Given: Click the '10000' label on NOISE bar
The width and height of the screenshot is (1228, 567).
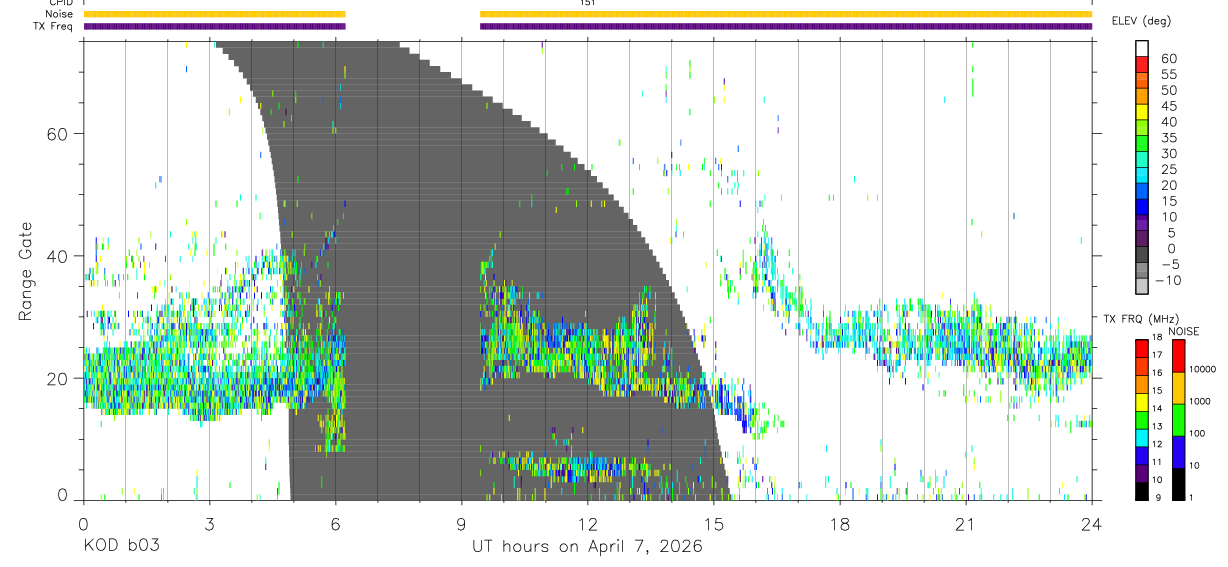Looking at the screenshot, I should pyautogui.click(x=1202, y=369).
